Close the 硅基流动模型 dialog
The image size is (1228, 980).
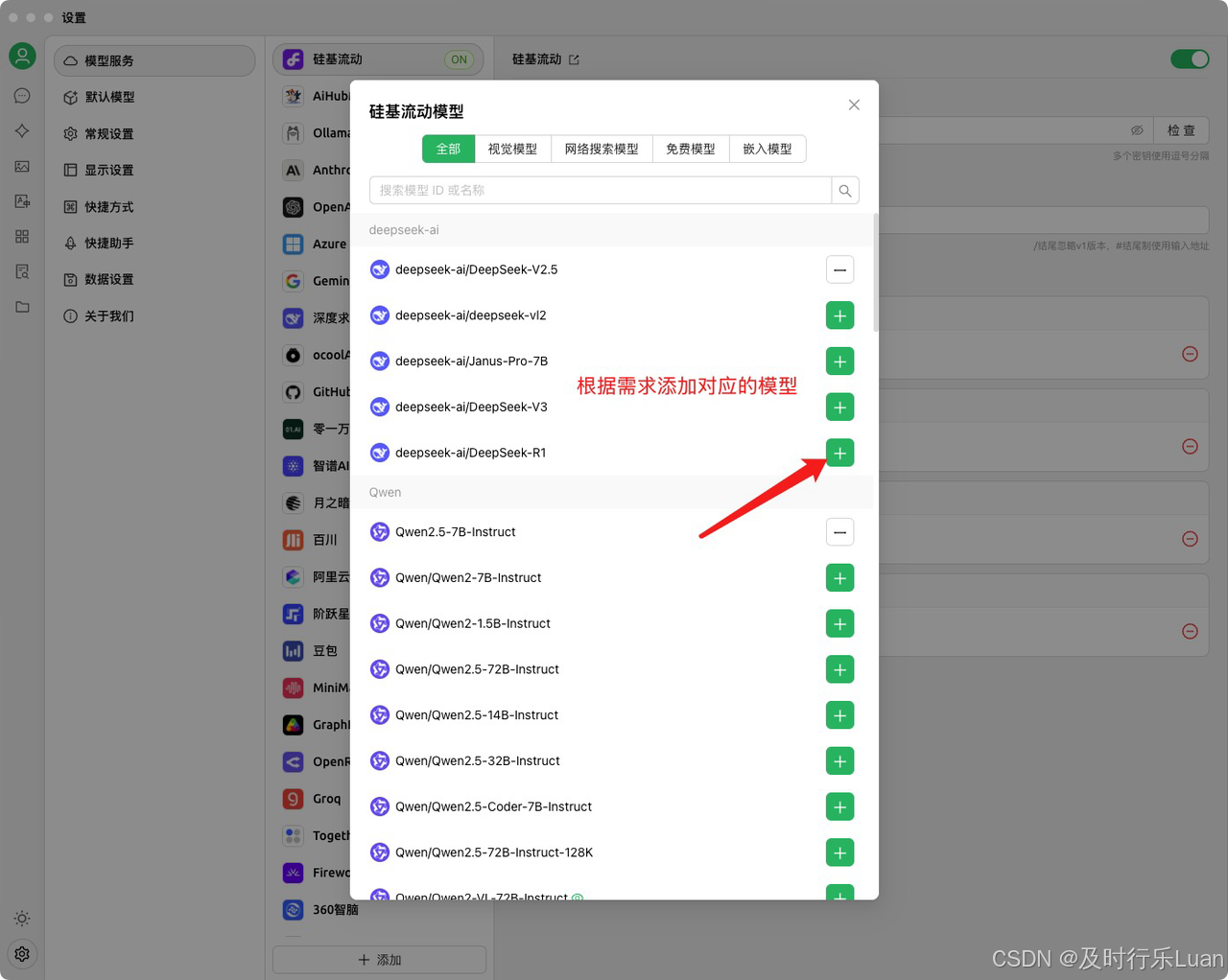tap(854, 105)
